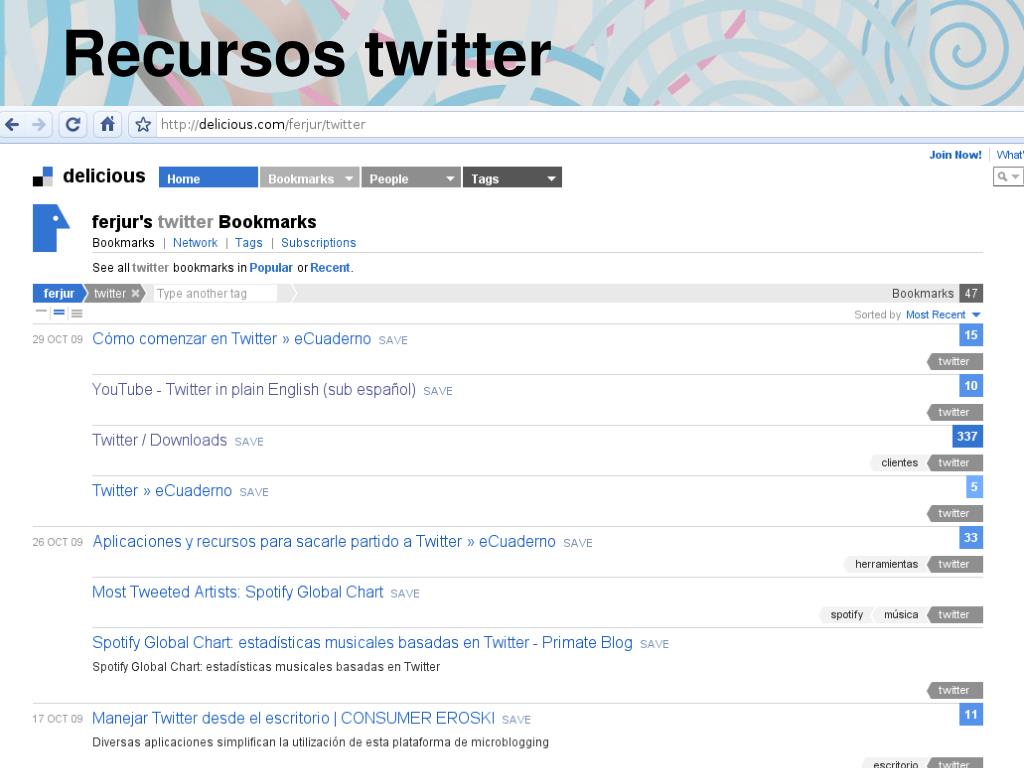Go forward with the browser forward arrow

tap(39, 124)
